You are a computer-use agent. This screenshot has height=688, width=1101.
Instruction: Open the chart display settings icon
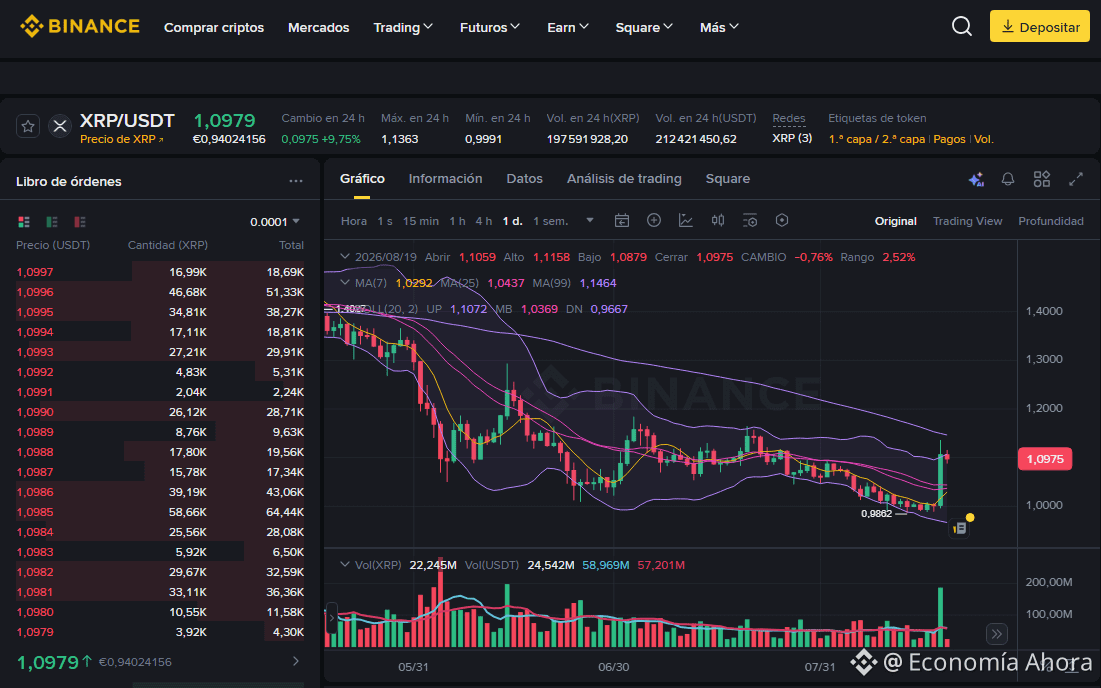pos(750,220)
